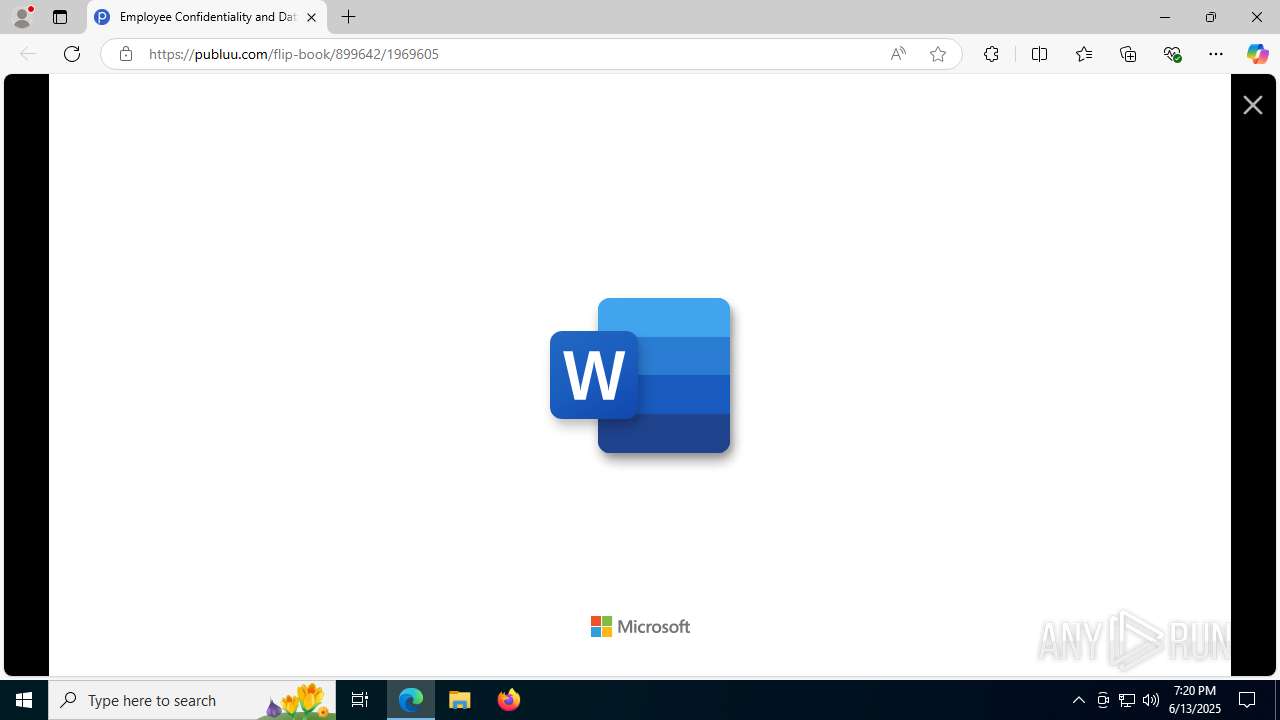
Task: View site information lock icon
Action: 125,54
